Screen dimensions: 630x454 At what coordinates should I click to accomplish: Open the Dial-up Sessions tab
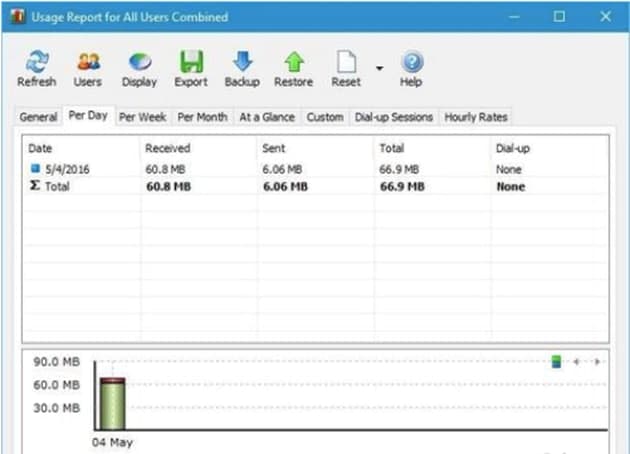click(394, 117)
